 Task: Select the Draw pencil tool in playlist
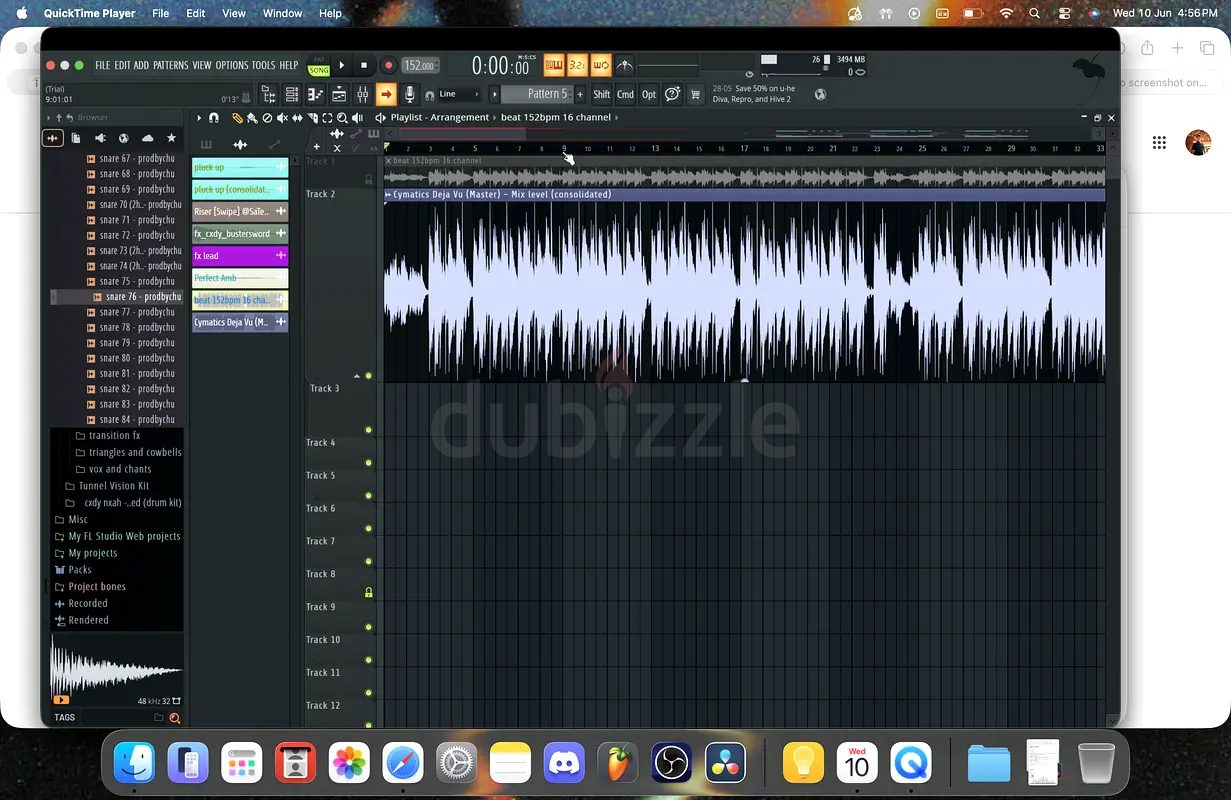pos(237,118)
